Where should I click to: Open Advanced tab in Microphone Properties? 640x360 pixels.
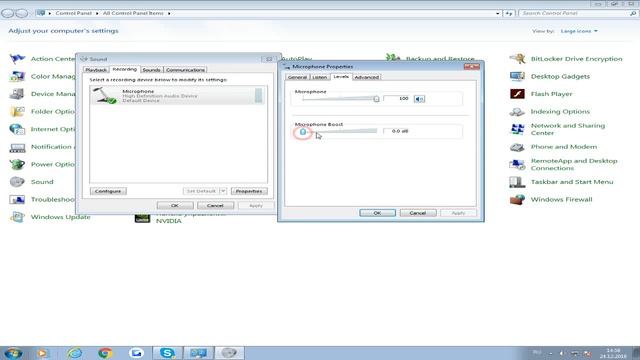[366, 77]
